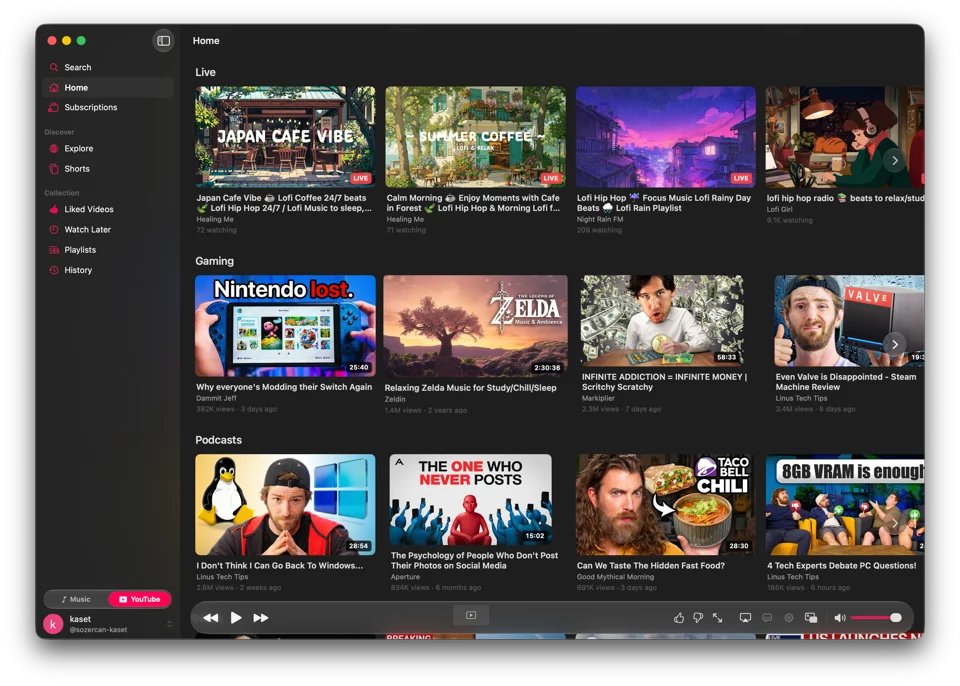The width and height of the screenshot is (960, 686).
Task: Open viewing History
Action: click(x=108, y=270)
